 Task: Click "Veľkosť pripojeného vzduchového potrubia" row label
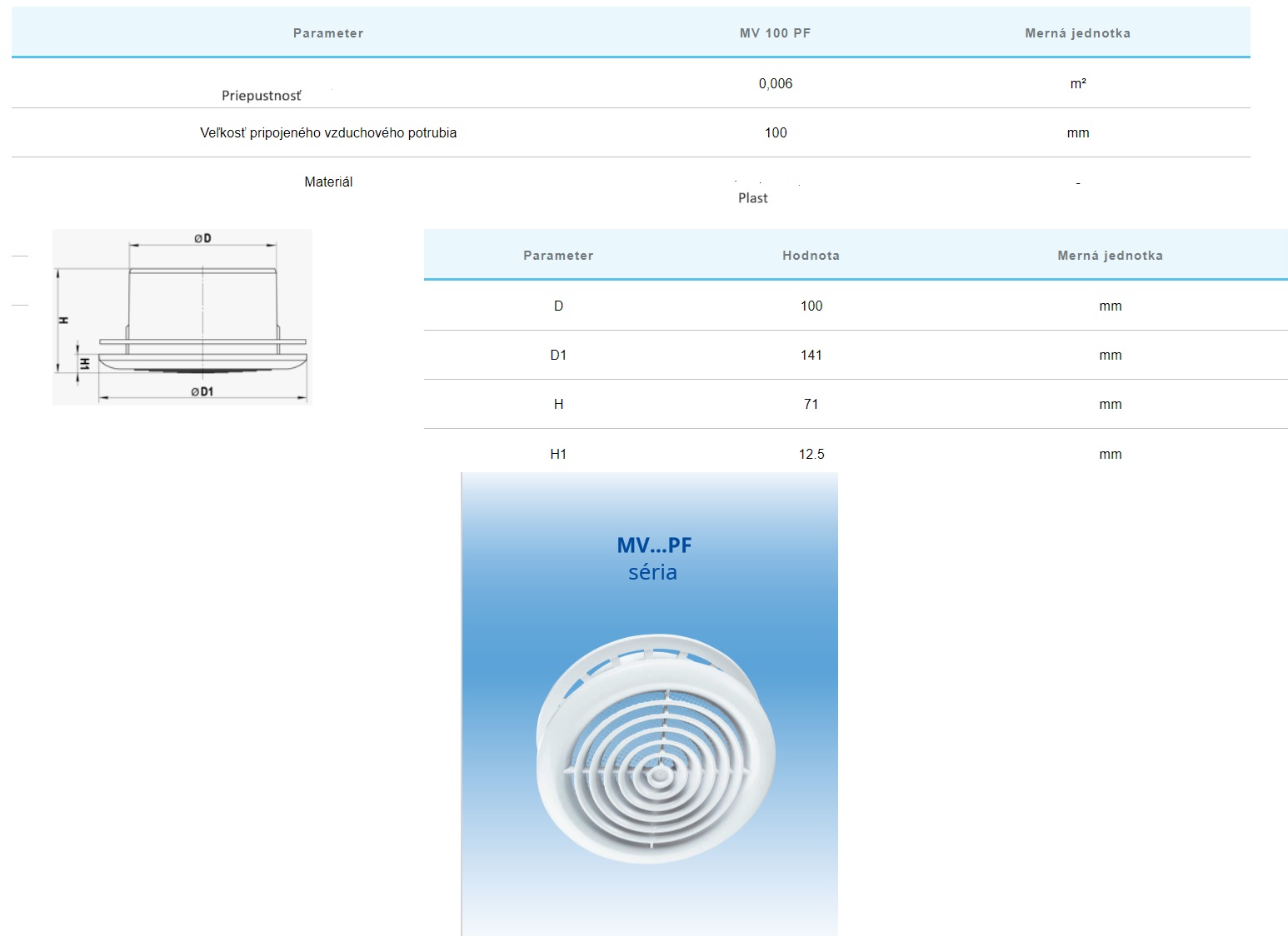click(x=328, y=132)
